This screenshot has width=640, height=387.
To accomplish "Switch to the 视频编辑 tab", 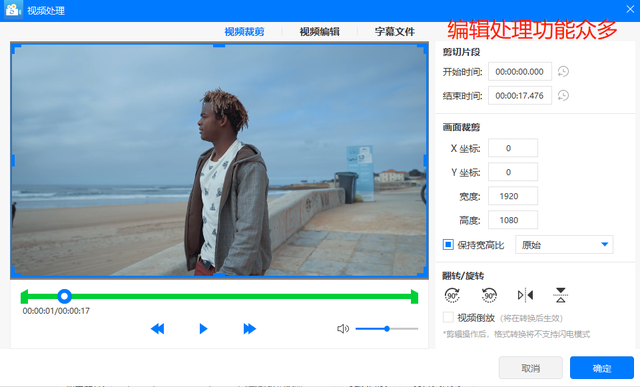I will 320,31.
